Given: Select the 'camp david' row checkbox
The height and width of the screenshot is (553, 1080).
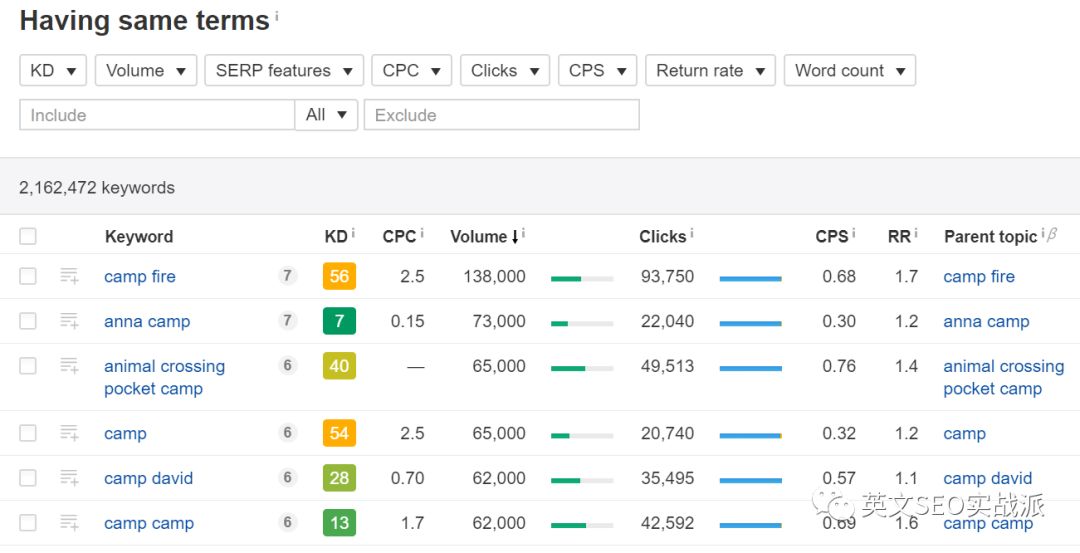Looking at the screenshot, I should point(28,478).
